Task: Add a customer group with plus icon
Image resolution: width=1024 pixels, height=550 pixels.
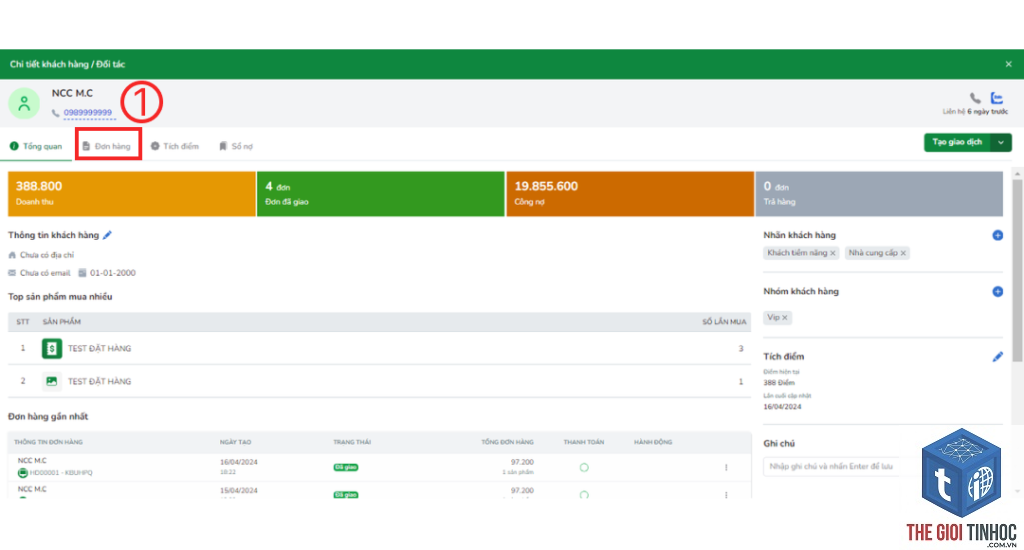Action: 997,291
